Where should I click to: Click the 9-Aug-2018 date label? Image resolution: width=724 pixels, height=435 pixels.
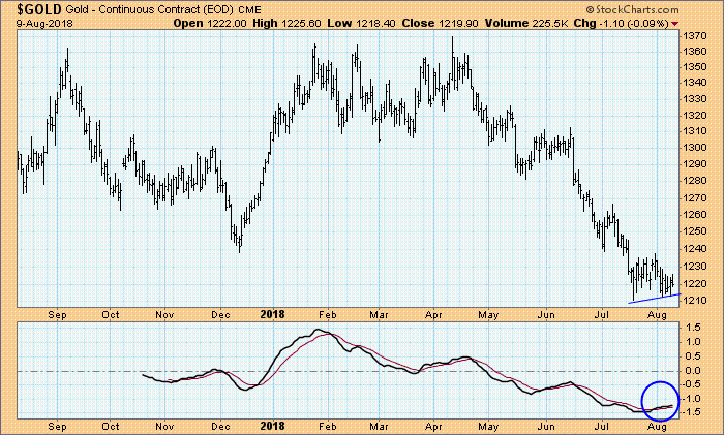pyautogui.click(x=32, y=22)
